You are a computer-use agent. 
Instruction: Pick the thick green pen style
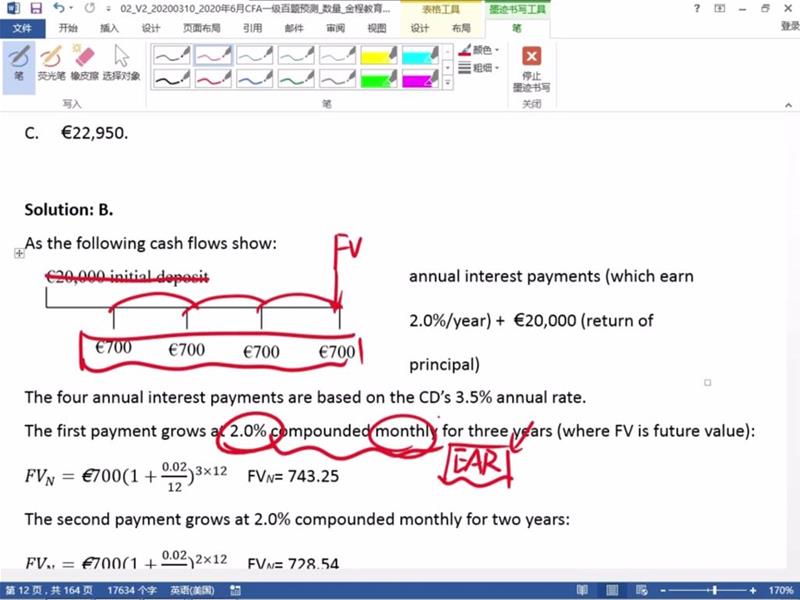point(296,79)
